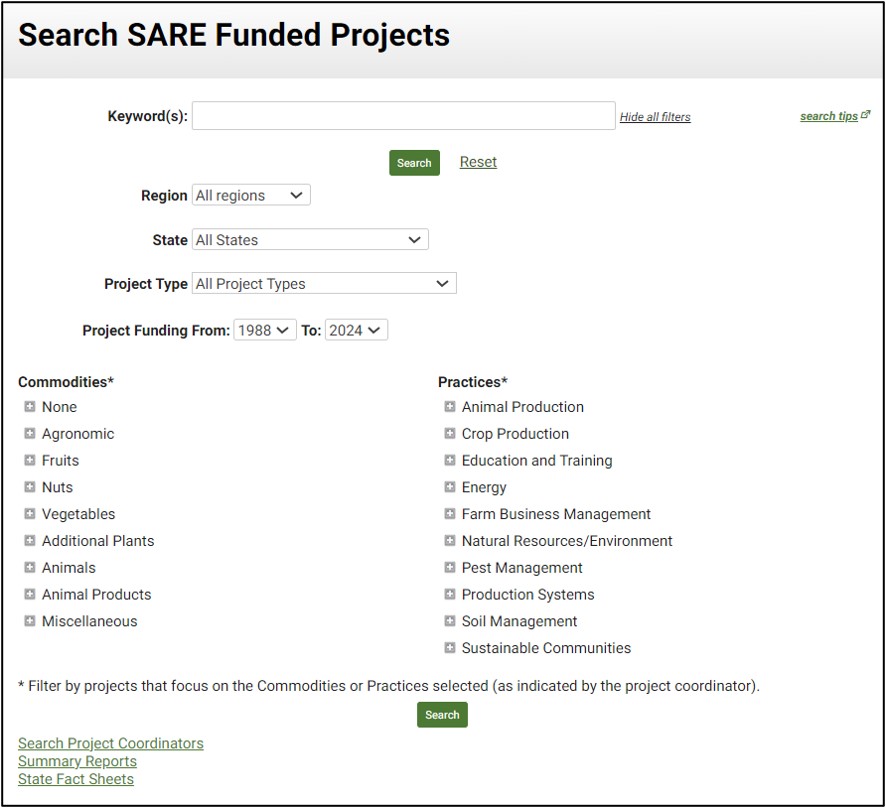Expand the Animal Products plus icon

point(30,594)
